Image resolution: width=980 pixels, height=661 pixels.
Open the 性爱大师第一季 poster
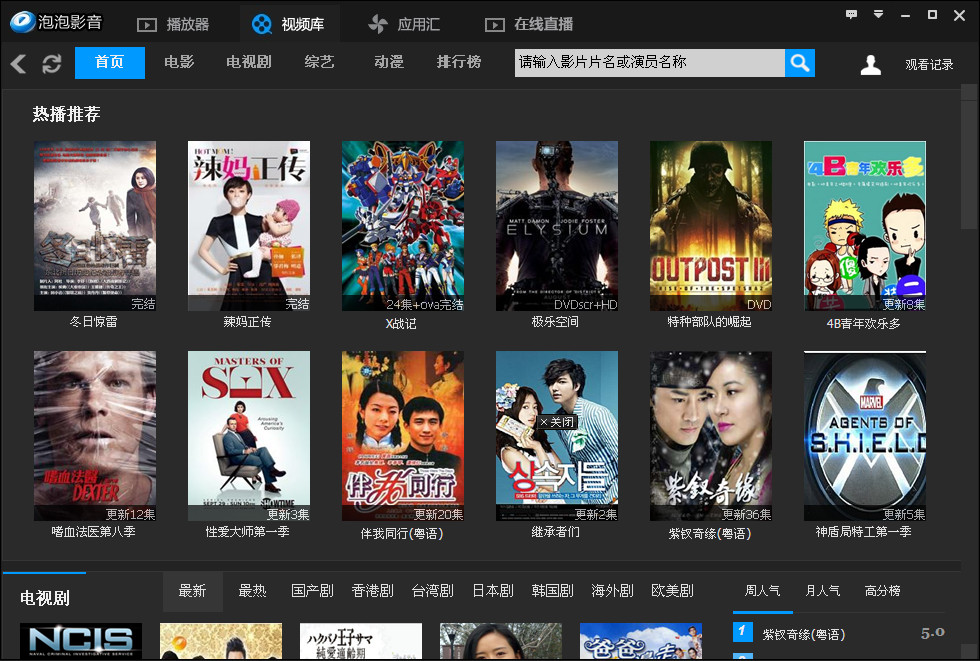[249, 435]
